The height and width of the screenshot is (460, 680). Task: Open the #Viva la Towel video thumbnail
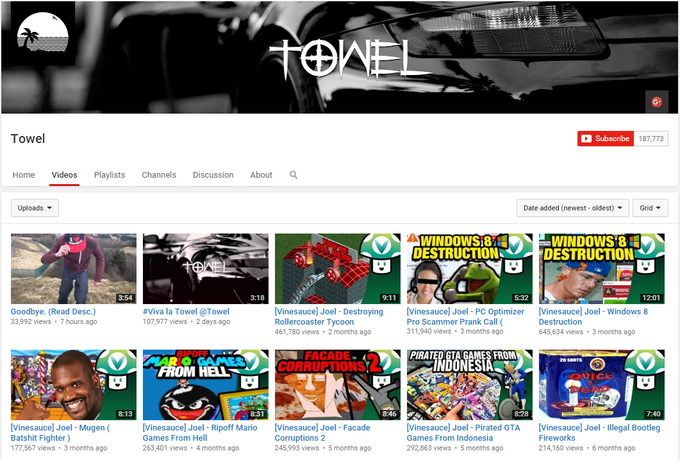point(206,269)
